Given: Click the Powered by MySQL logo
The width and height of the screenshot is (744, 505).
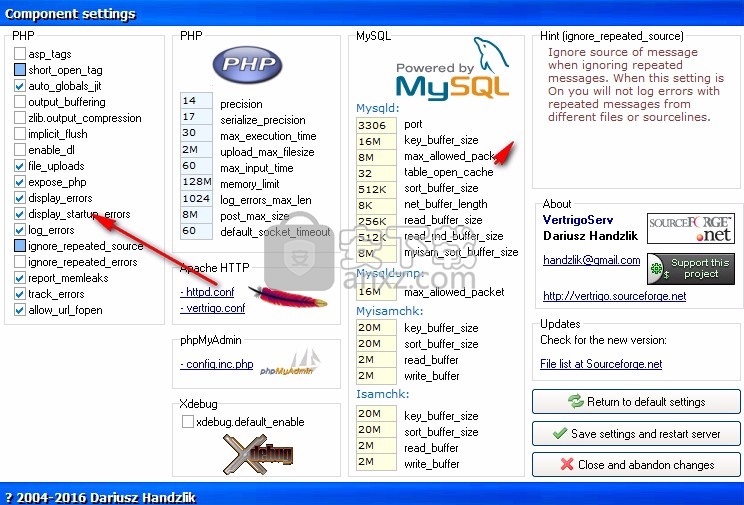Looking at the screenshot, I should 452,69.
